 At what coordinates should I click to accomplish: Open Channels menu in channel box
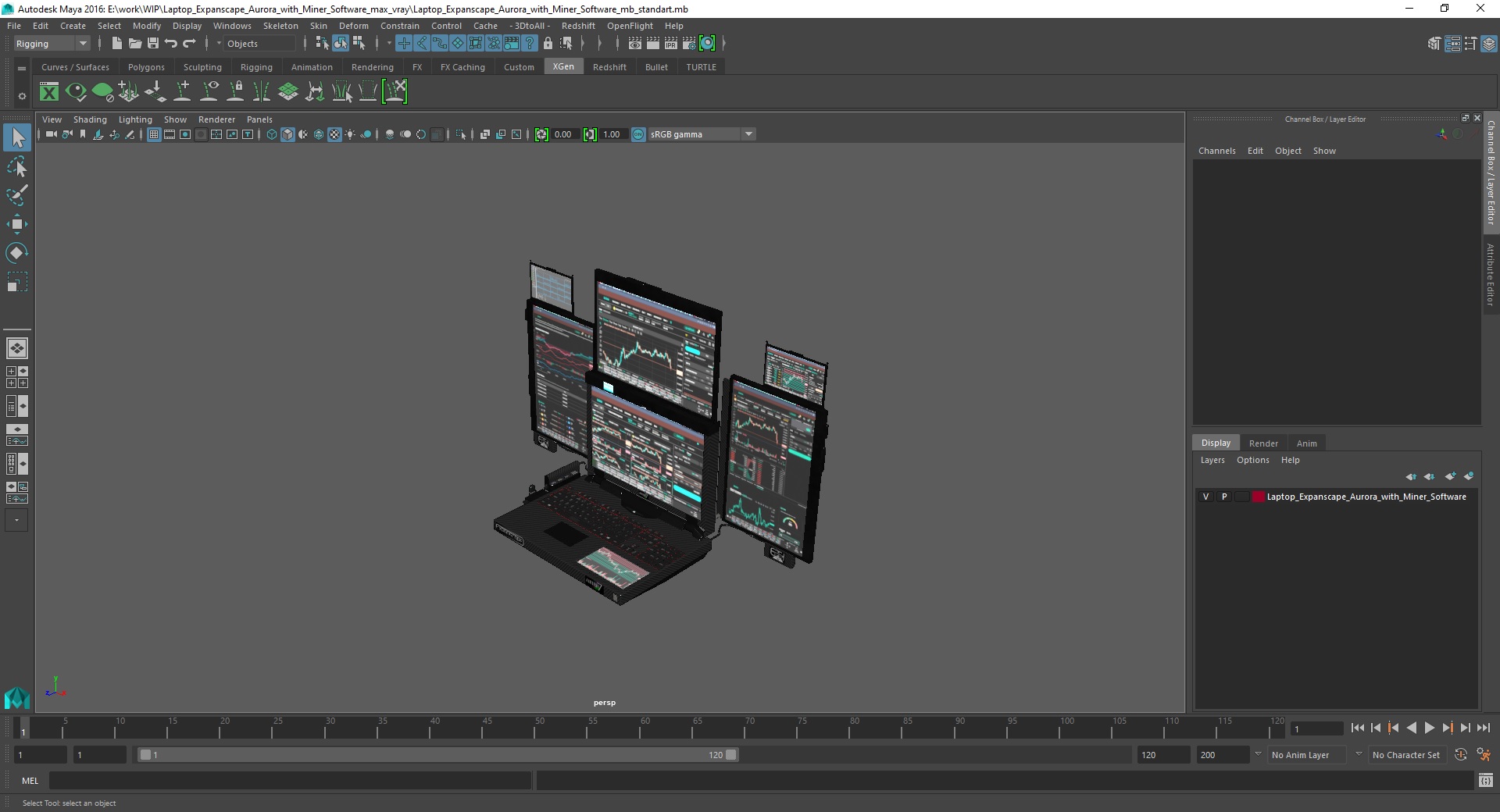click(1216, 151)
